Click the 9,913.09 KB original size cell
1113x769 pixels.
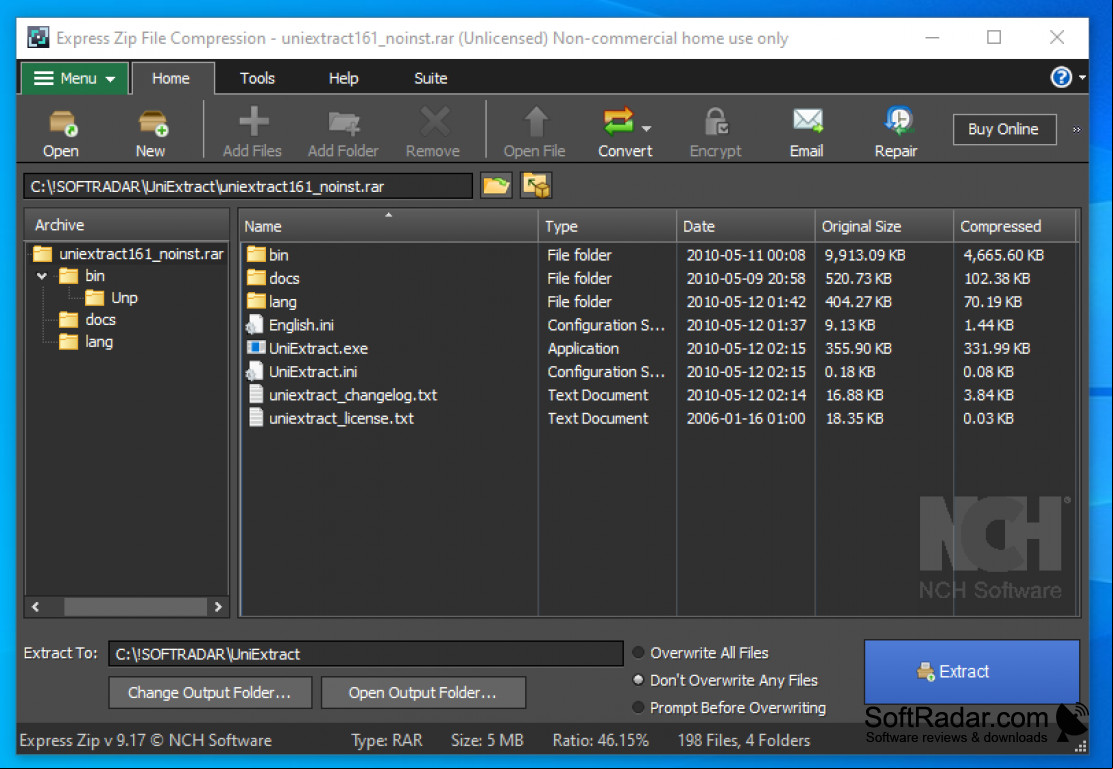point(865,255)
